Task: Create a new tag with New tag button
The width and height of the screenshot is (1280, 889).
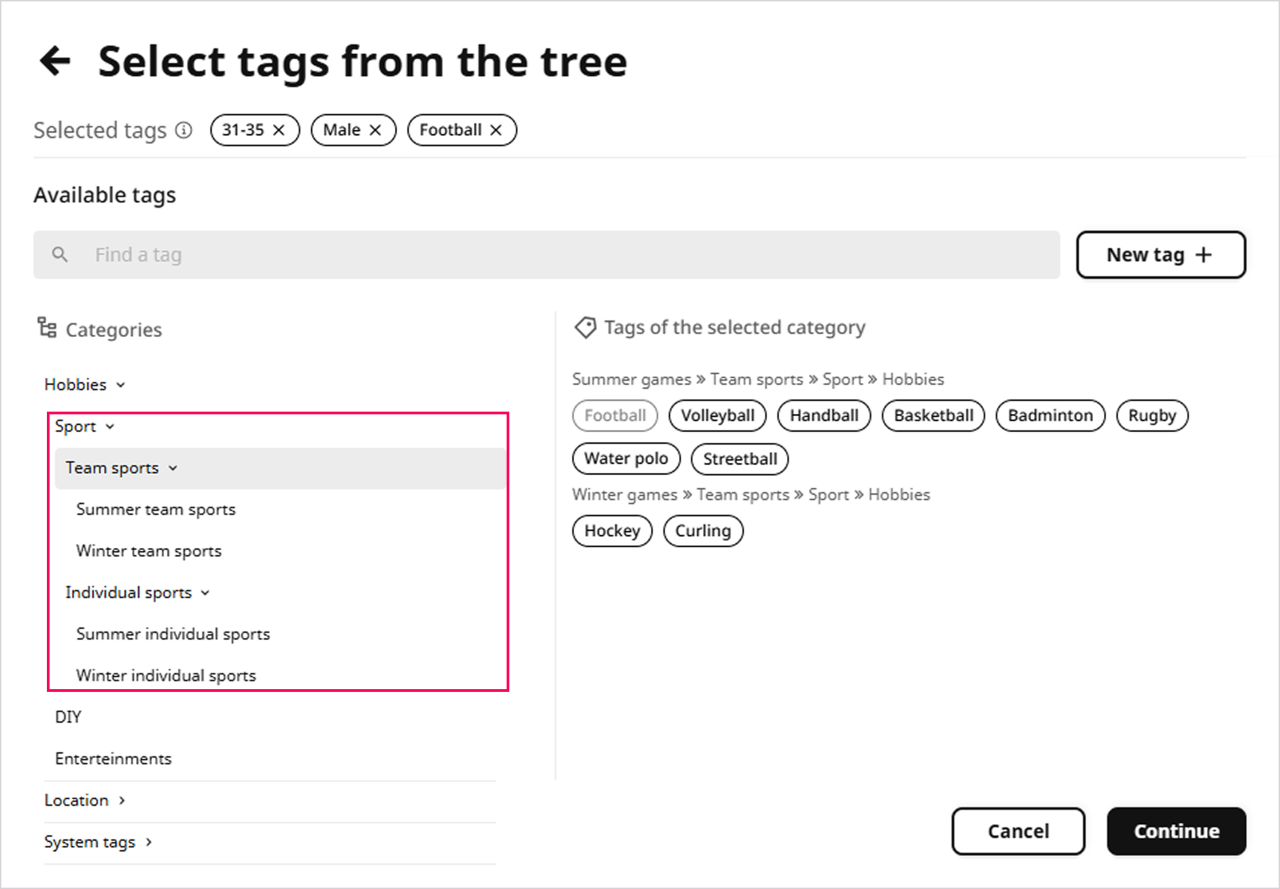Action: [x=1160, y=255]
